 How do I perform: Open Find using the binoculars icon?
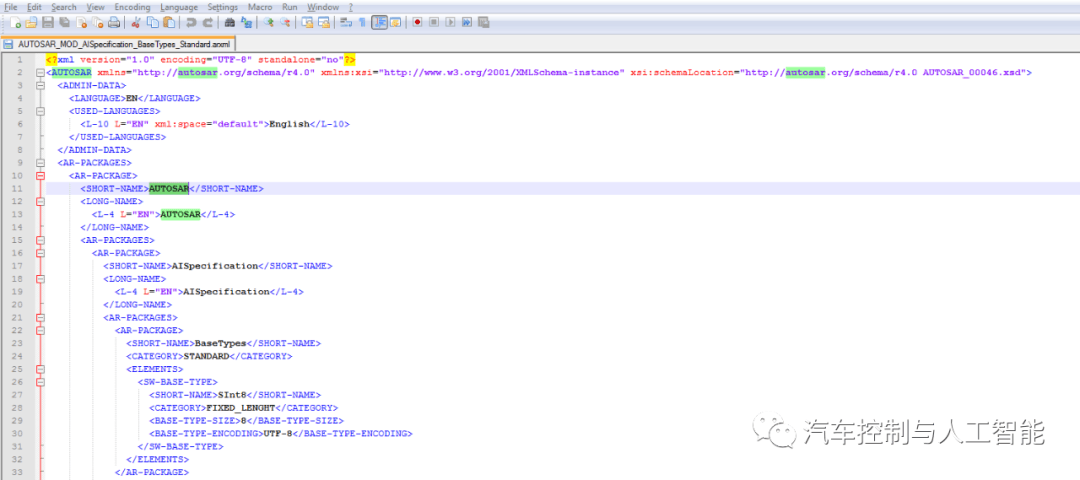[x=230, y=22]
